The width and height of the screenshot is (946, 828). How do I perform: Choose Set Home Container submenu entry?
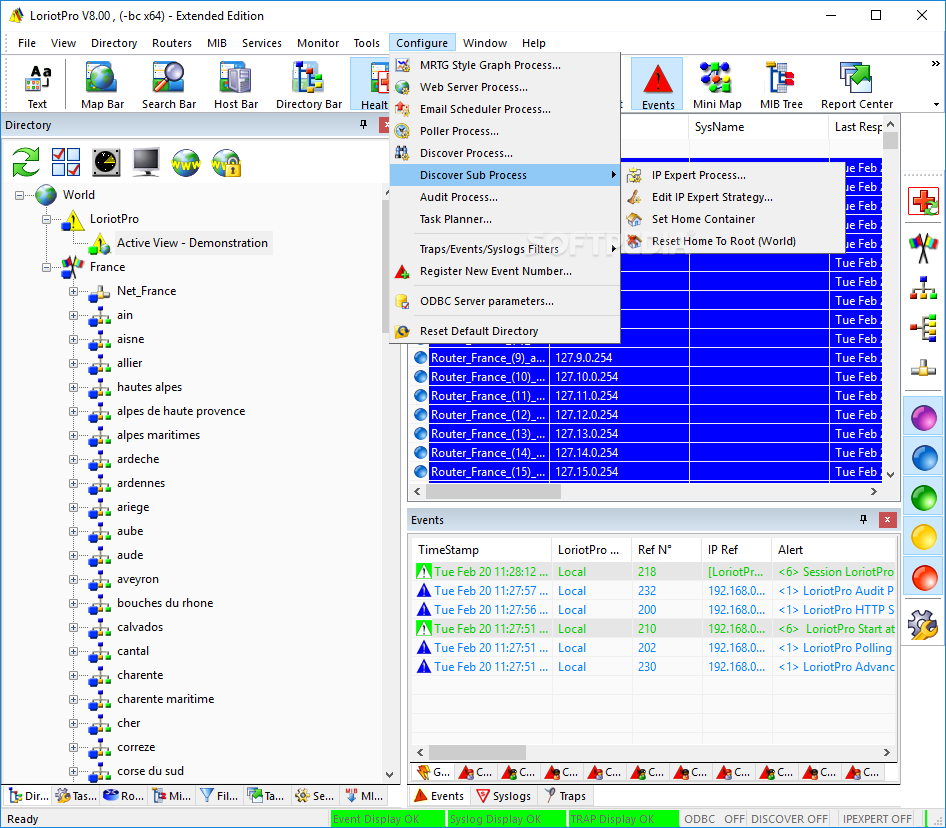pyautogui.click(x=732, y=219)
